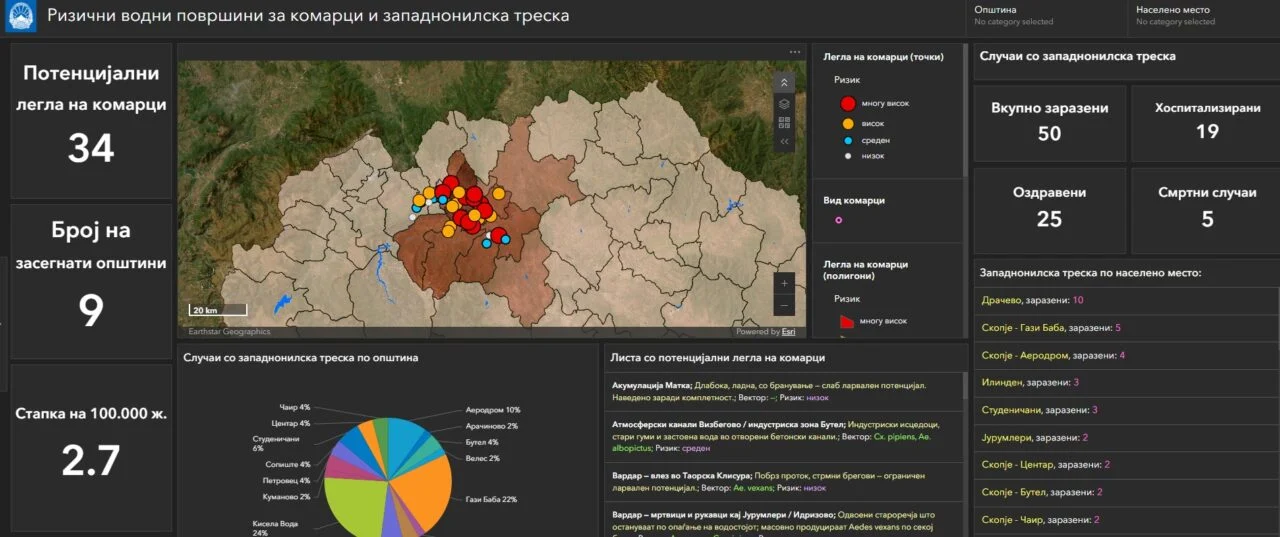This screenshot has width=1280, height=537.
Task: Open the map layers list icon
Action: [784, 103]
